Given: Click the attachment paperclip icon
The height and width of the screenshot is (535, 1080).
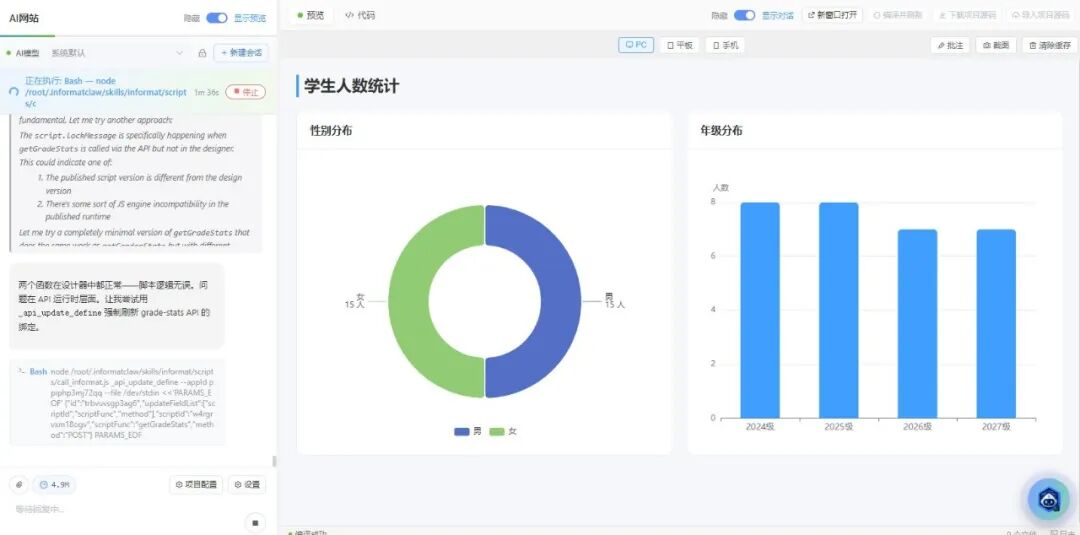Looking at the screenshot, I should pos(19,485).
